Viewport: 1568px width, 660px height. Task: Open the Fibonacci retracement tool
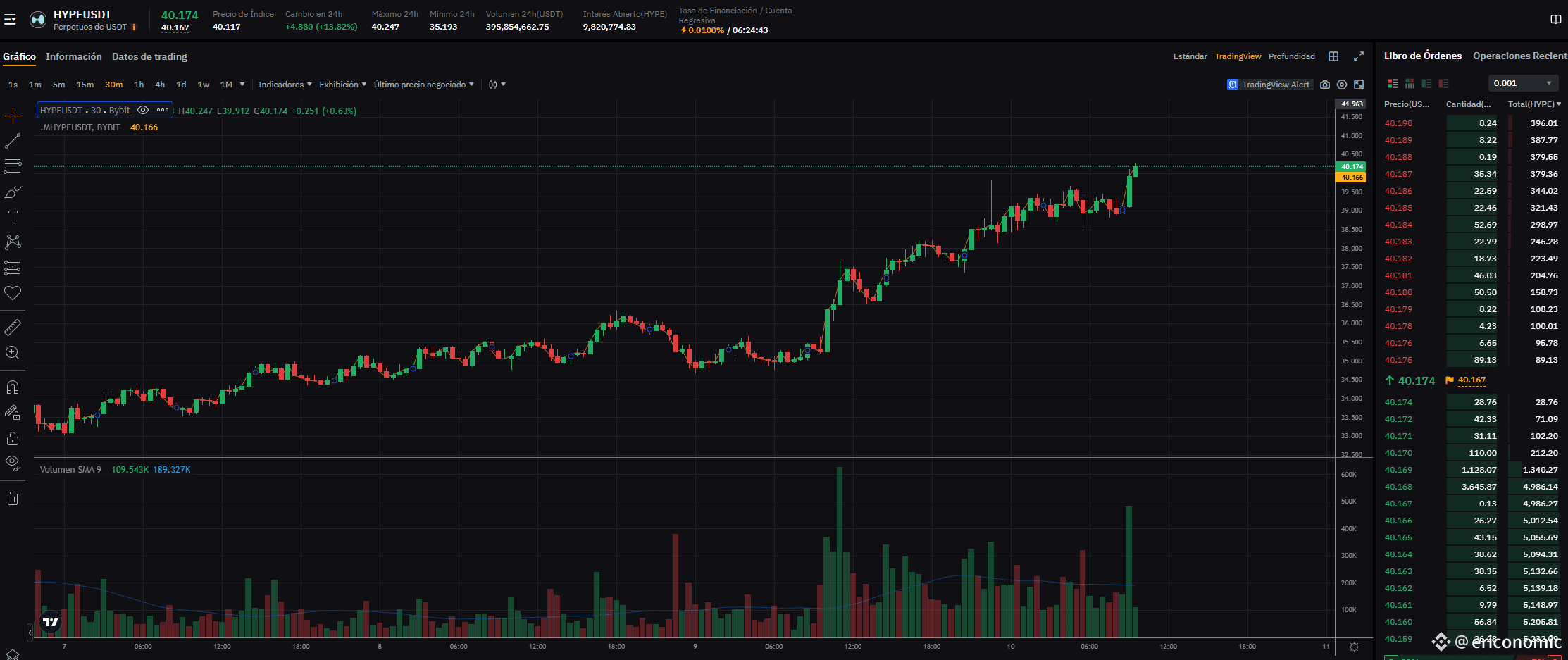tap(13, 166)
